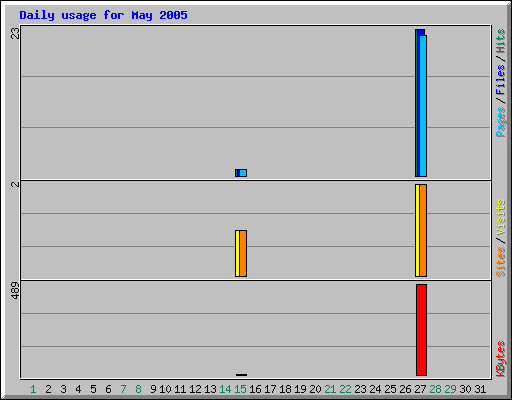The width and height of the screenshot is (512, 400).
Task: Click the 'Hits' legend label
Action: point(500,41)
